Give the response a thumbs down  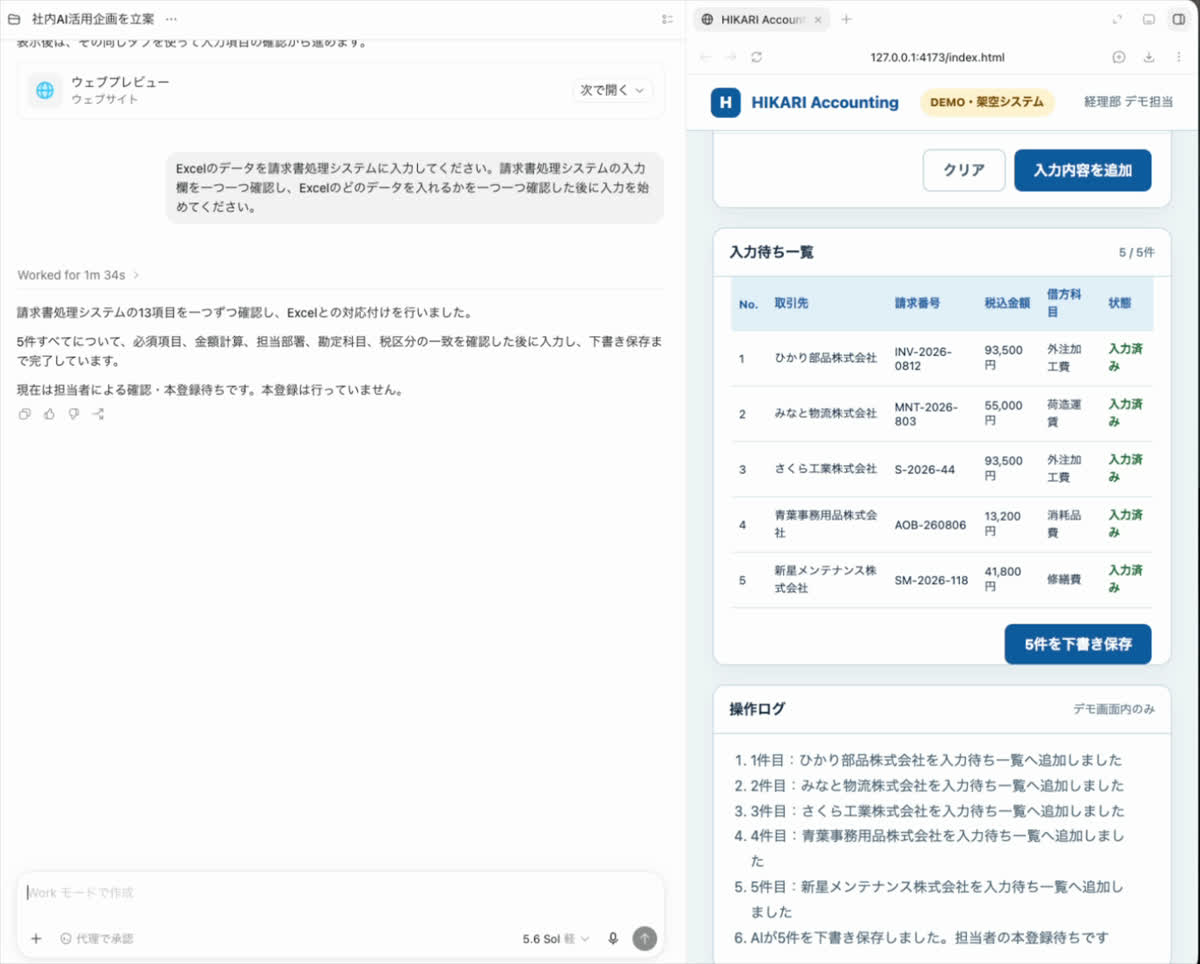point(74,414)
